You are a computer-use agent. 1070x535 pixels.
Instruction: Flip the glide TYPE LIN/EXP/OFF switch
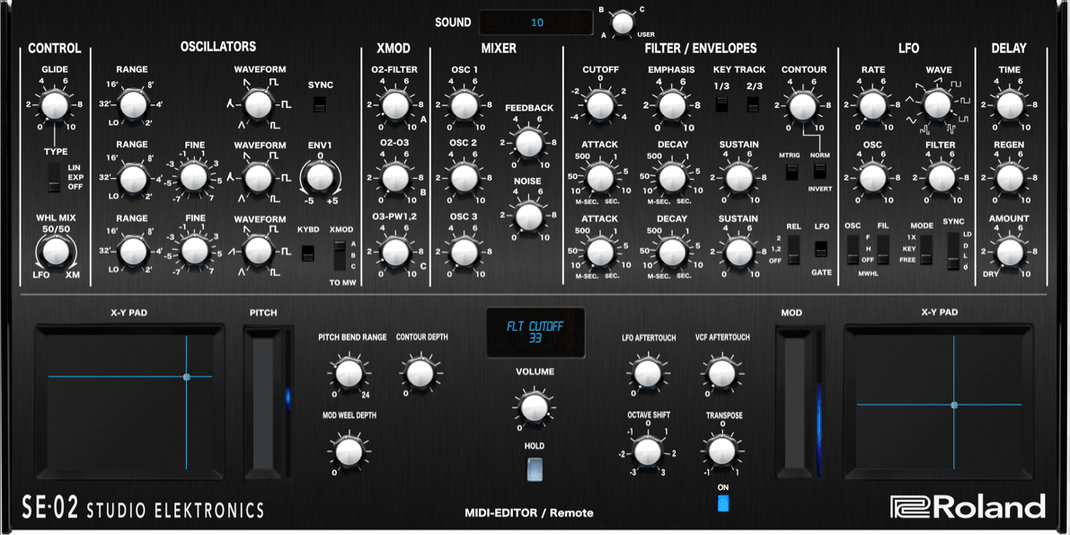55,177
